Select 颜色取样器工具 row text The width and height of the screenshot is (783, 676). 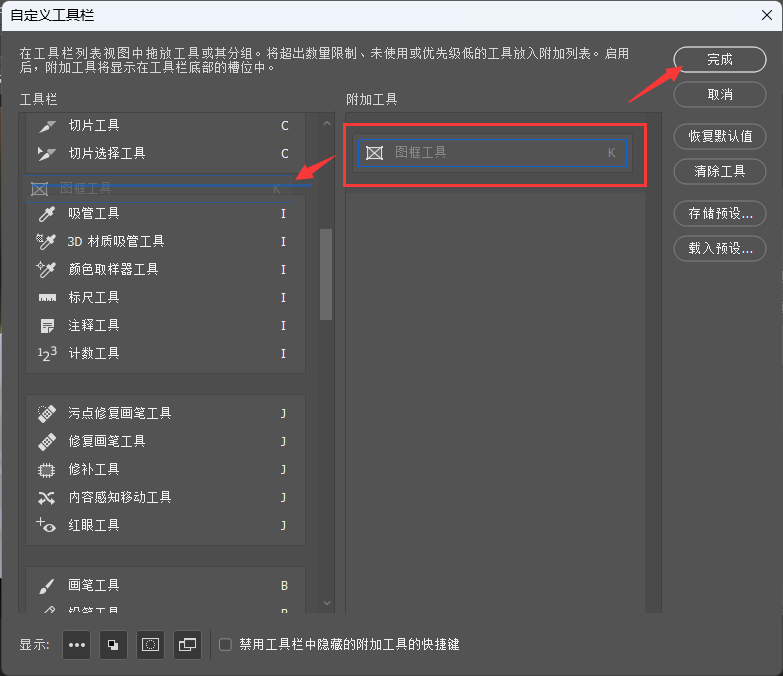113,270
